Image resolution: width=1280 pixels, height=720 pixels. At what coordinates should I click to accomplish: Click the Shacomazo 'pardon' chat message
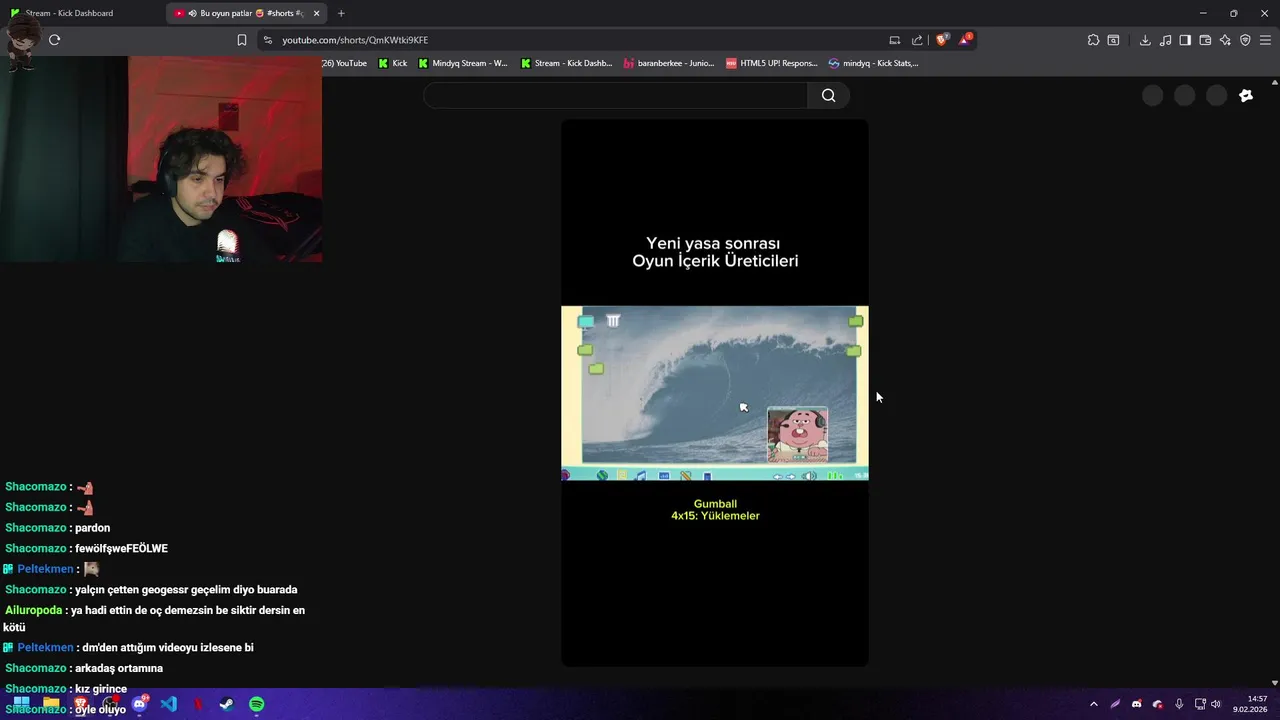tap(92, 528)
